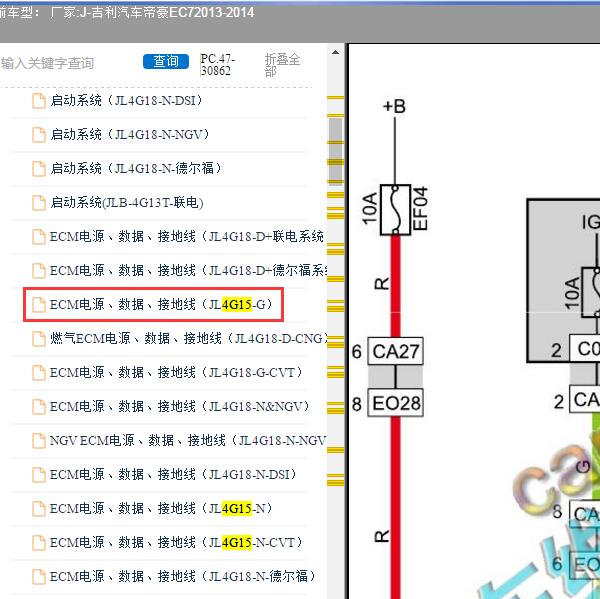Click document icon beside JL4G18-G-CVT row
The image size is (600, 599).
[x=39, y=373]
